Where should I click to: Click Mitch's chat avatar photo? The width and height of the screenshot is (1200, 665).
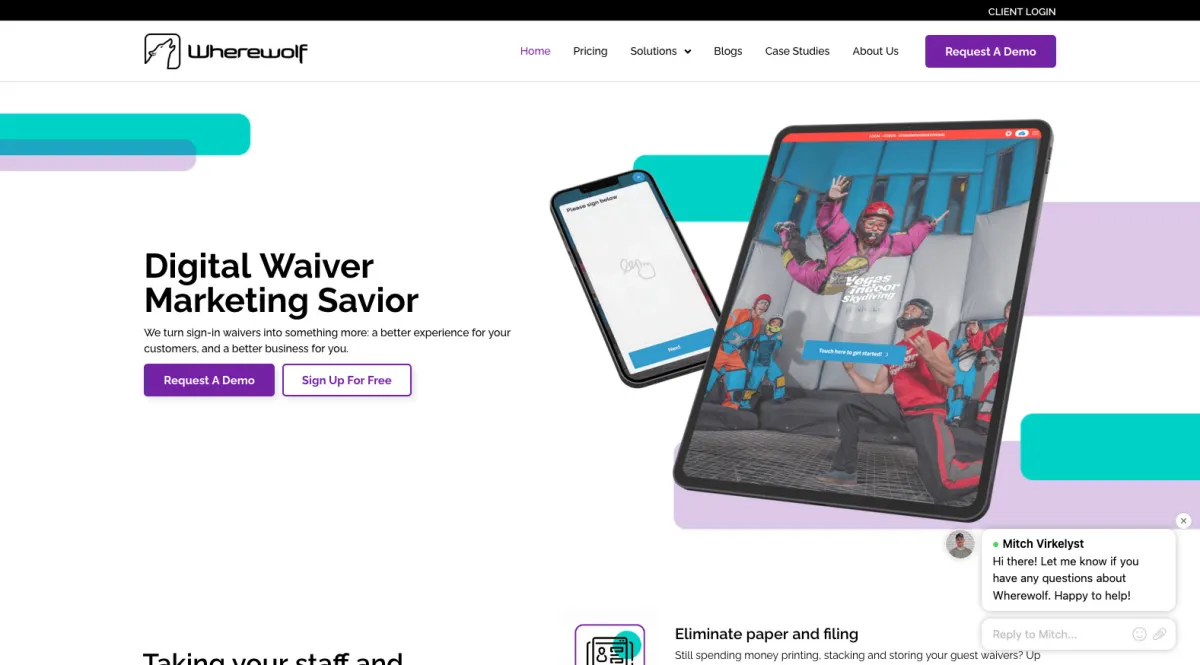[x=960, y=544]
